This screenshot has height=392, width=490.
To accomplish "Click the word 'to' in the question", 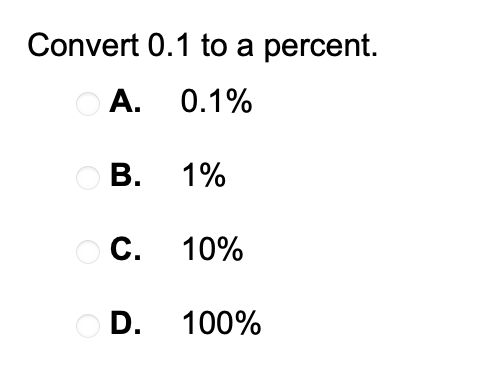I will (214, 45).
